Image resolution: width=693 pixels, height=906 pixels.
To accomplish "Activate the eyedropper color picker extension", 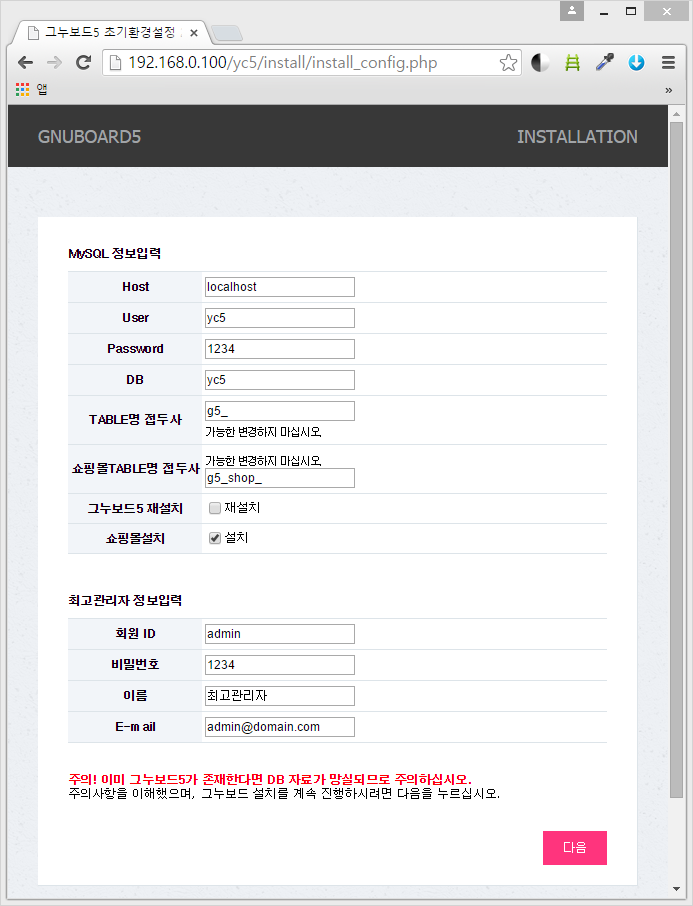I will pyautogui.click(x=605, y=62).
